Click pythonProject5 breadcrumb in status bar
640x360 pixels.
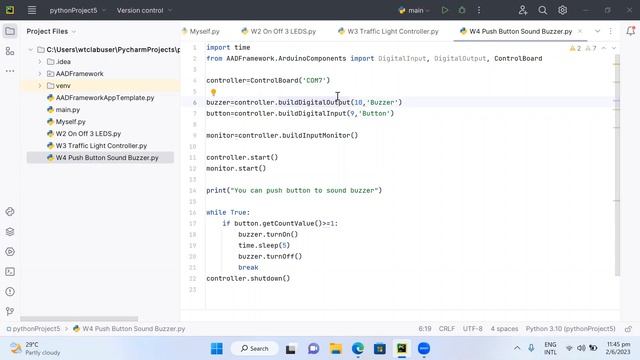tap(33, 329)
